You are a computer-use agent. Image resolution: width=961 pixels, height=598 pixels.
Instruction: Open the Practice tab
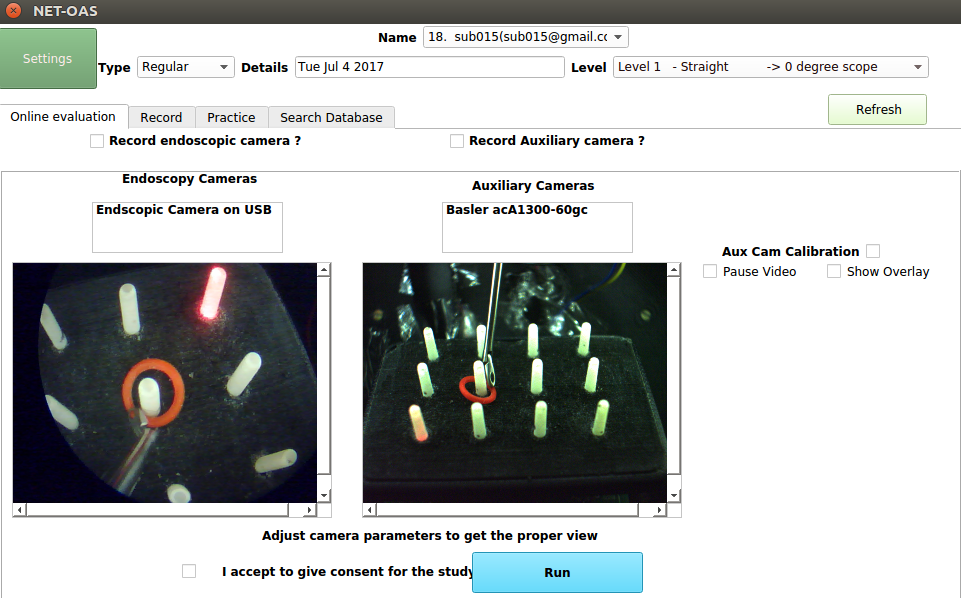[x=231, y=118]
